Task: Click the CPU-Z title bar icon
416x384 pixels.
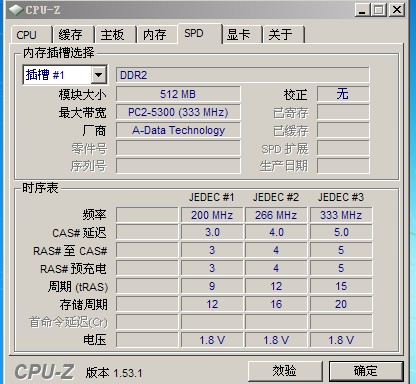Action: pos(15,10)
